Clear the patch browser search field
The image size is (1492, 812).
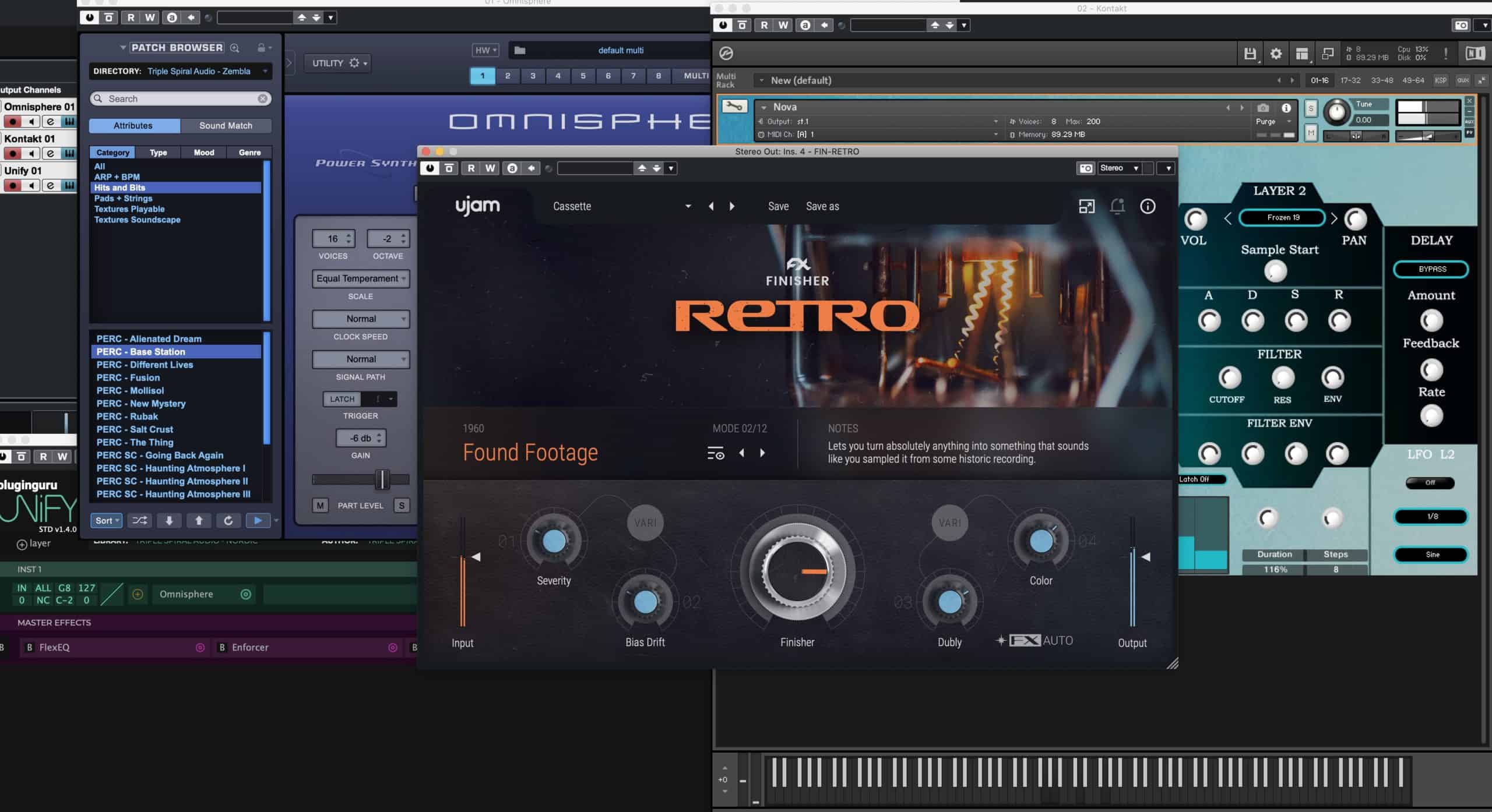[263, 98]
